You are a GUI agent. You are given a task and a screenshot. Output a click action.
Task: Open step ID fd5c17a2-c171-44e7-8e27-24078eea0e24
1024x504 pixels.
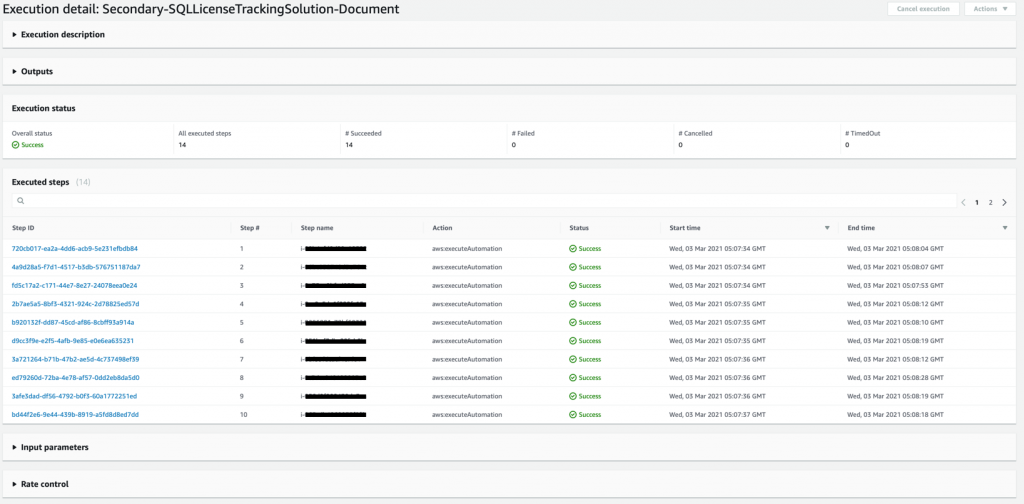tap(74, 285)
